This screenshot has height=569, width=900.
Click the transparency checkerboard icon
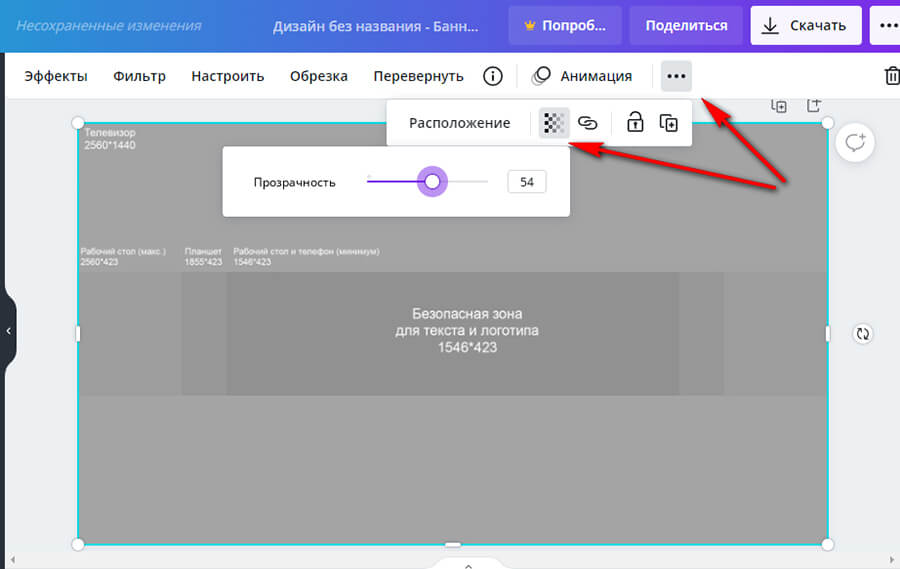coord(552,123)
